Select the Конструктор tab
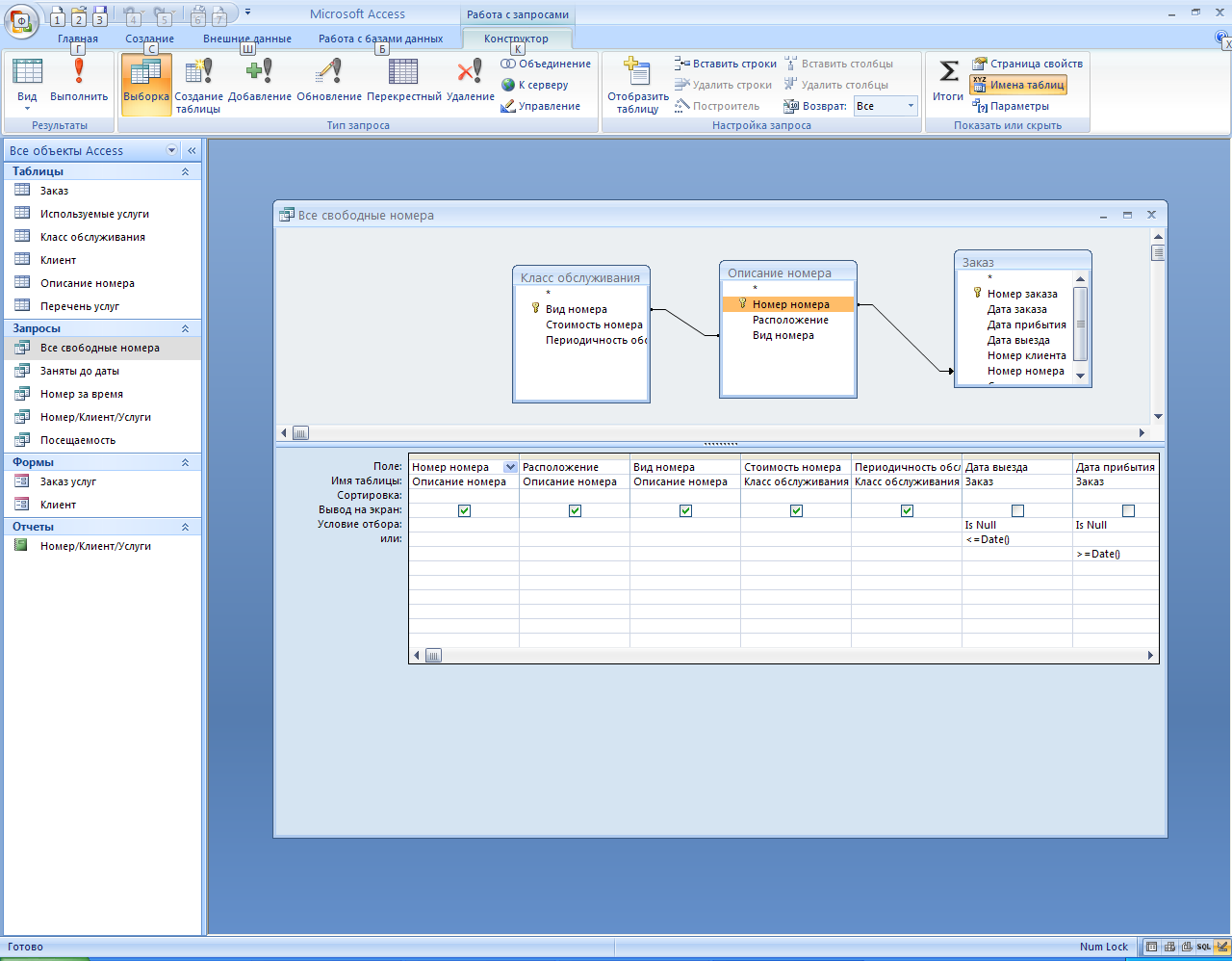This screenshot has height=961, width=1232. 517,39
